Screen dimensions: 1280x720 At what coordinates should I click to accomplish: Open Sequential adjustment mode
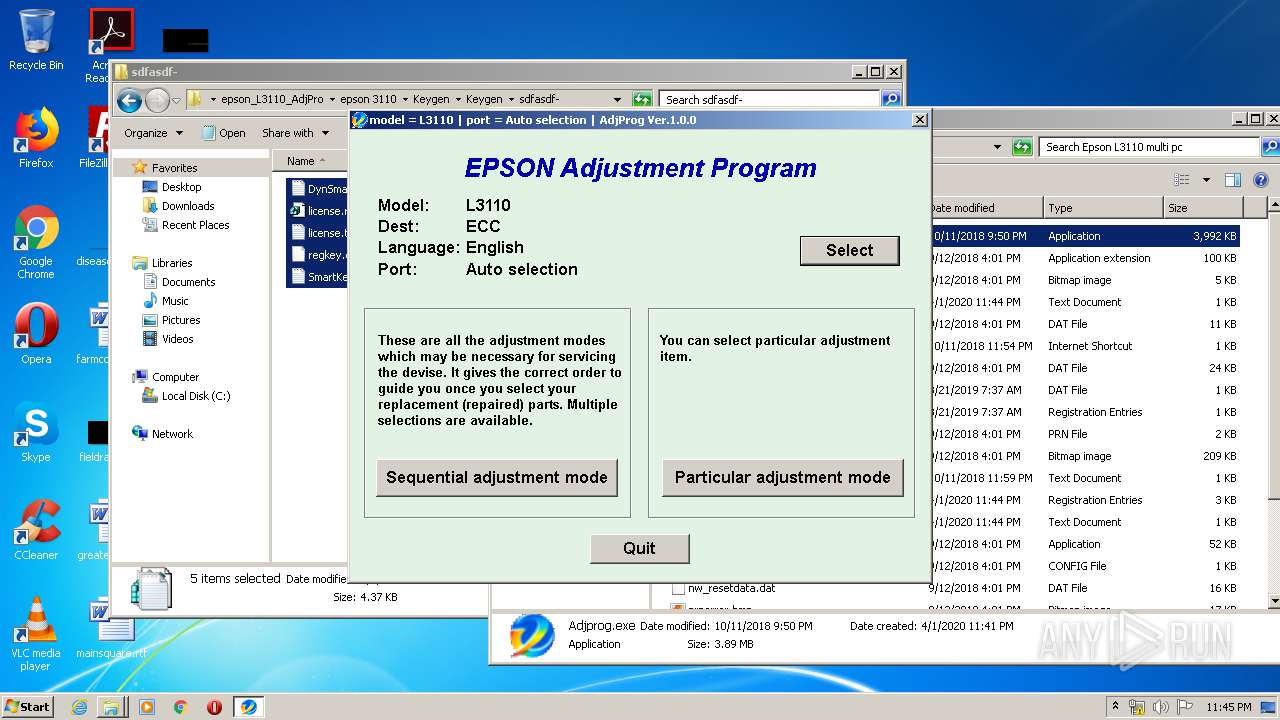coord(497,477)
